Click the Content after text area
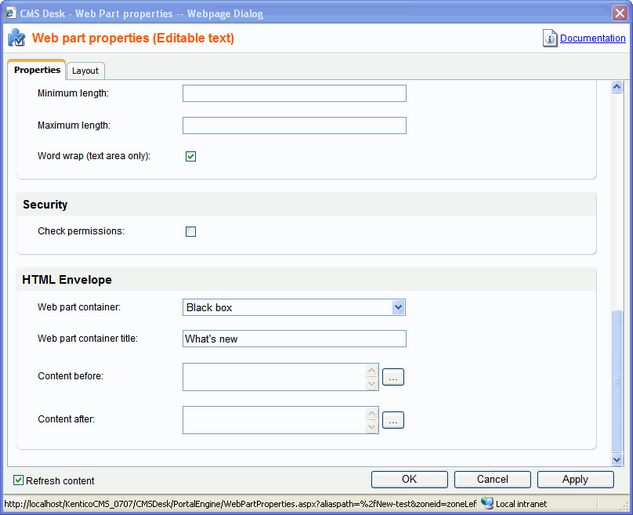This screenshot has width=633, height=515. (x=280, y=420)
